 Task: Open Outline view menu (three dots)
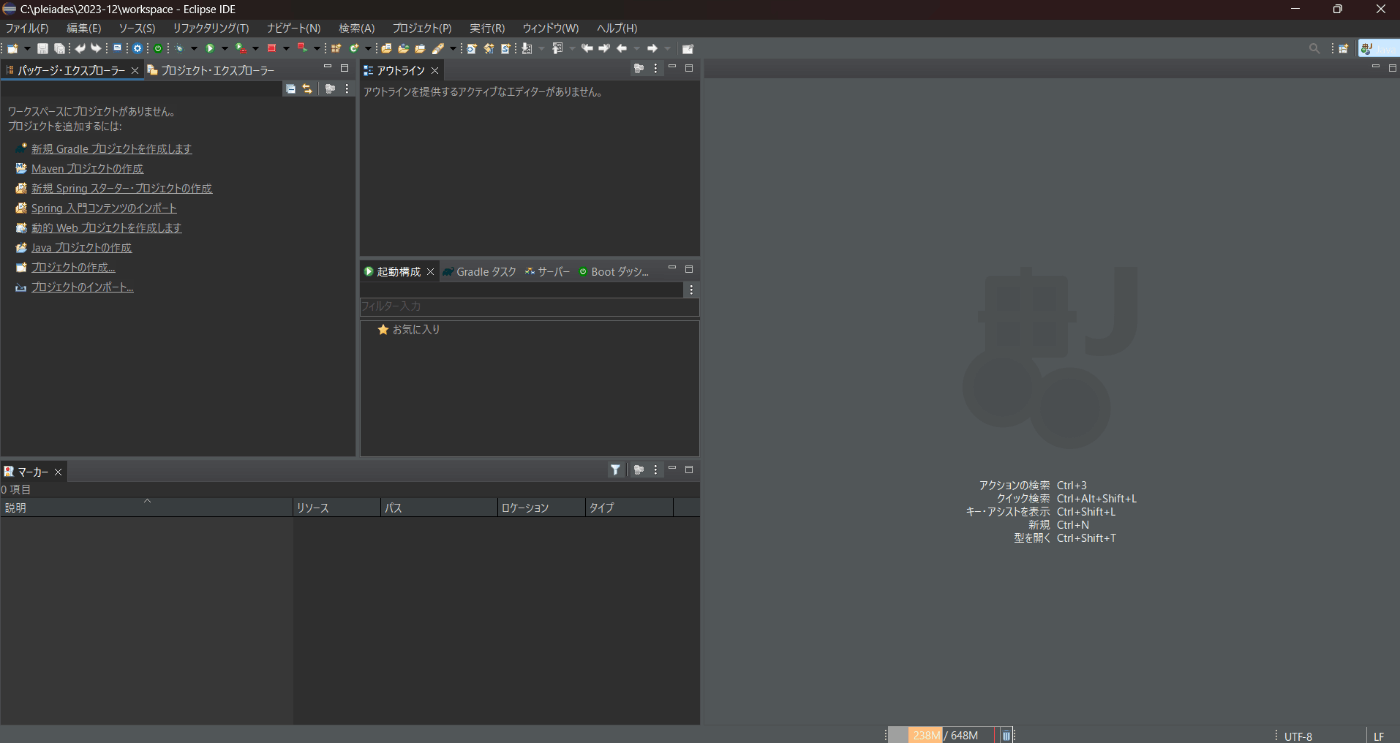click(656, 69)
